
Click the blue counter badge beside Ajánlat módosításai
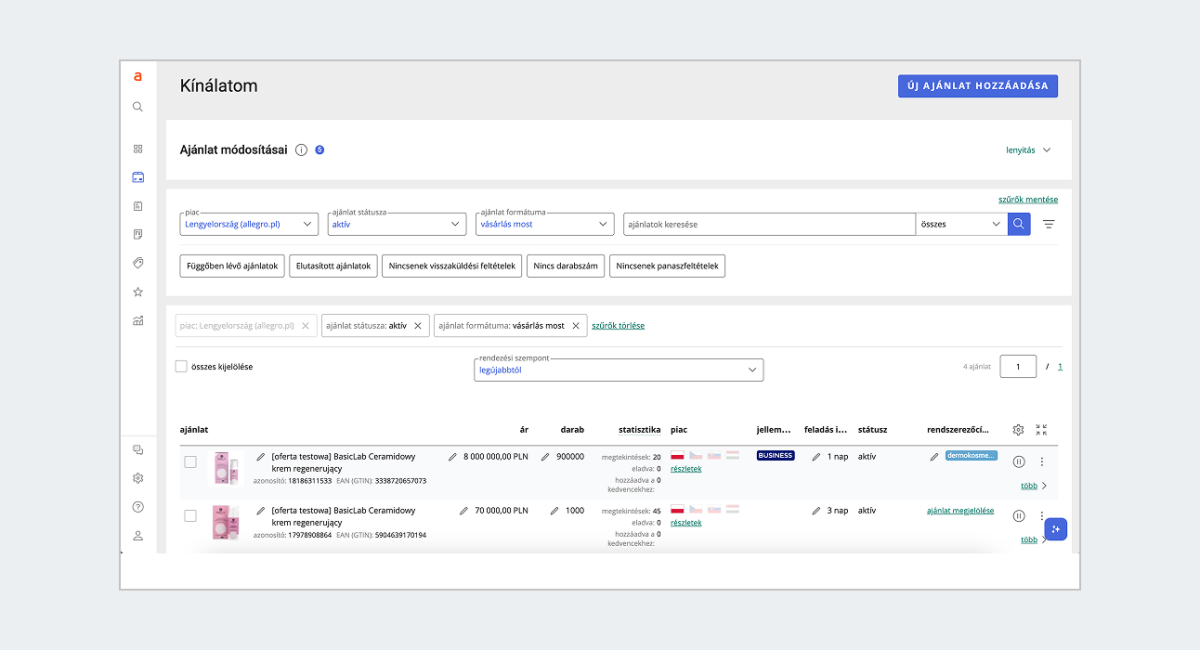click(x=319, y=150)
